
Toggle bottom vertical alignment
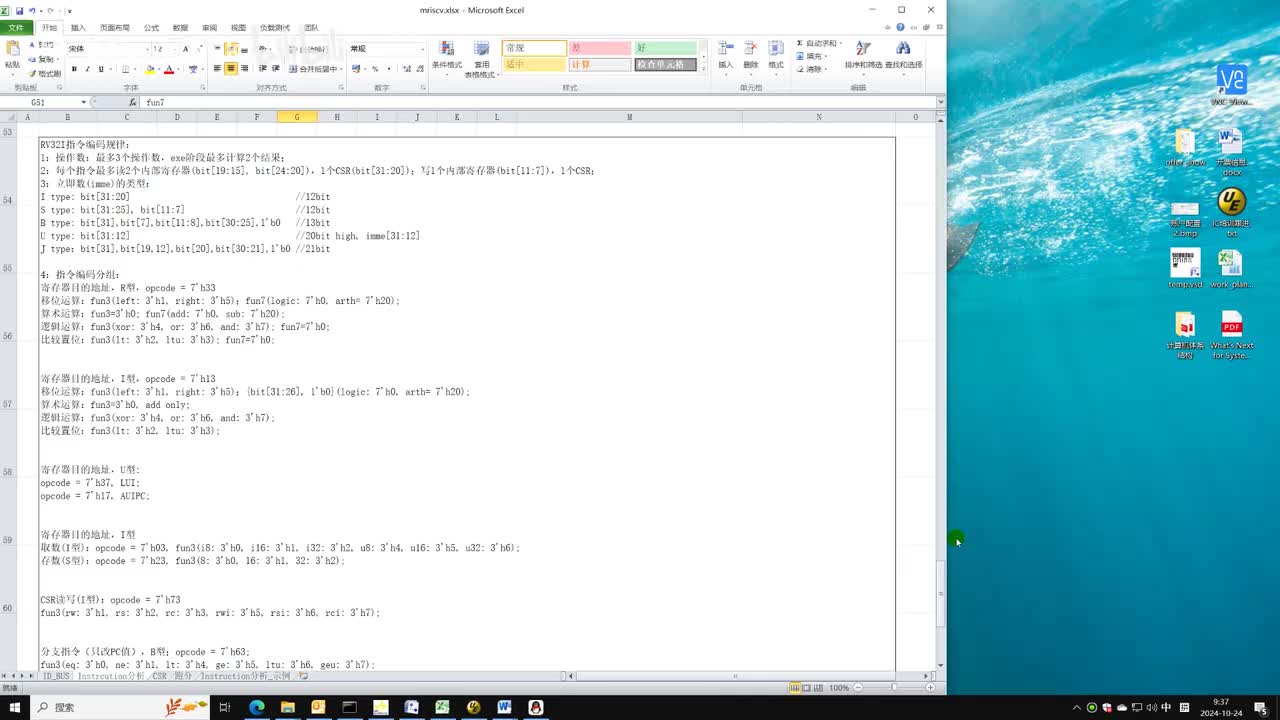click(245, 48)
